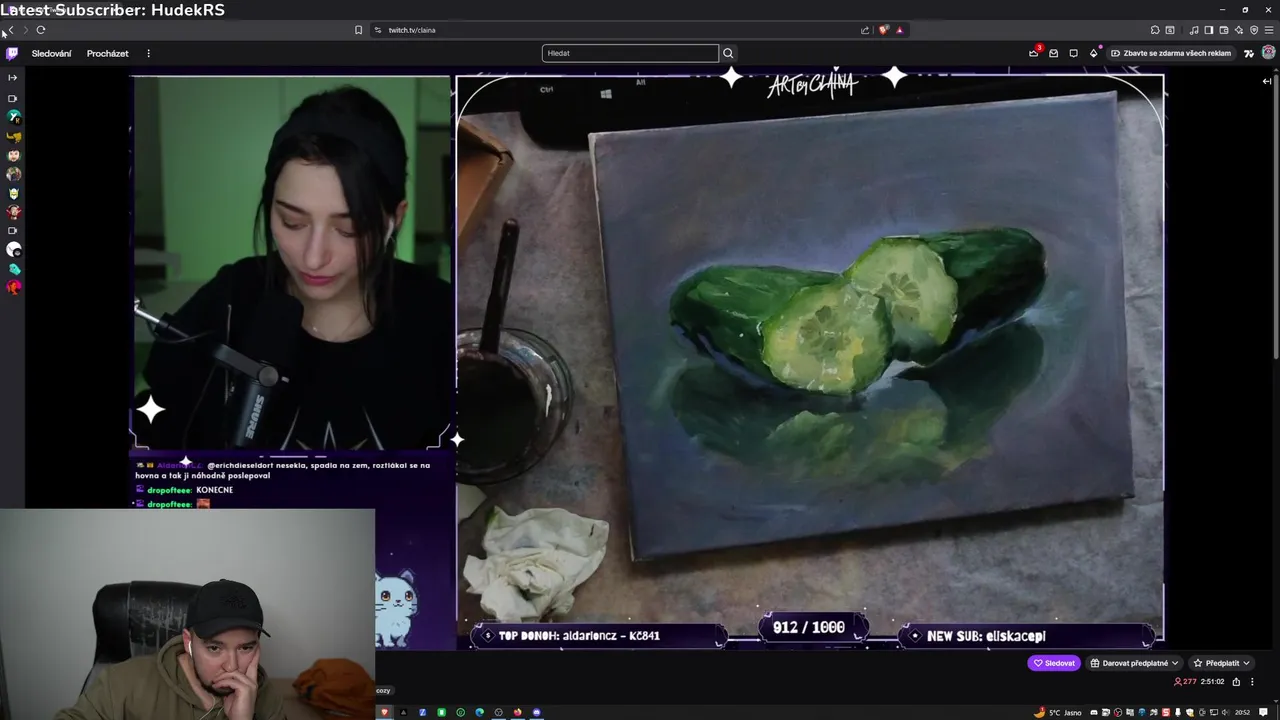
Task: Open Twitch notifications with the red badge
Action: click(1034, 53)
